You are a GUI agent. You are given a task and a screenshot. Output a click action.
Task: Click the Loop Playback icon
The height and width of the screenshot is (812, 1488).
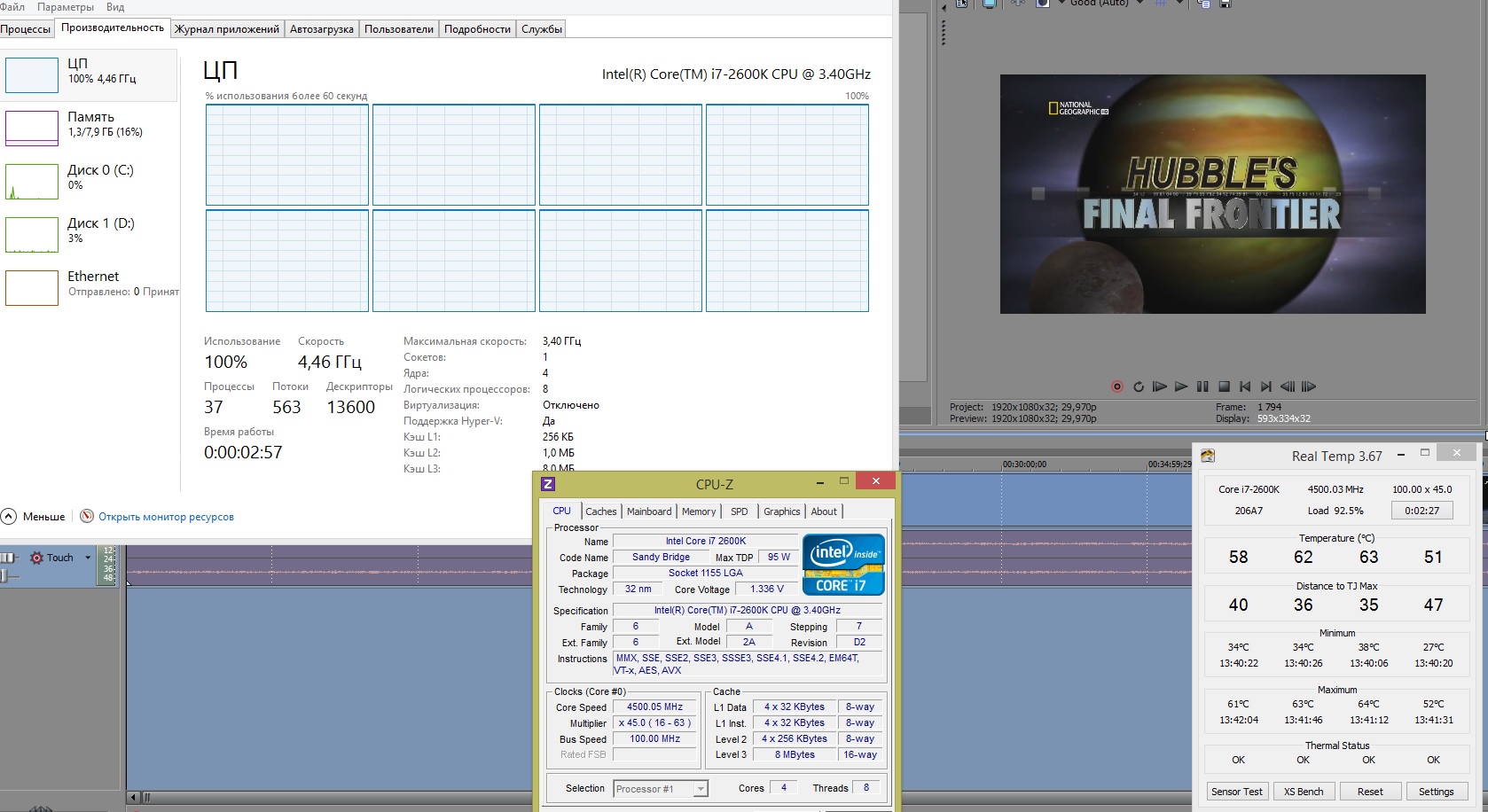click(x=1139, y=386)
